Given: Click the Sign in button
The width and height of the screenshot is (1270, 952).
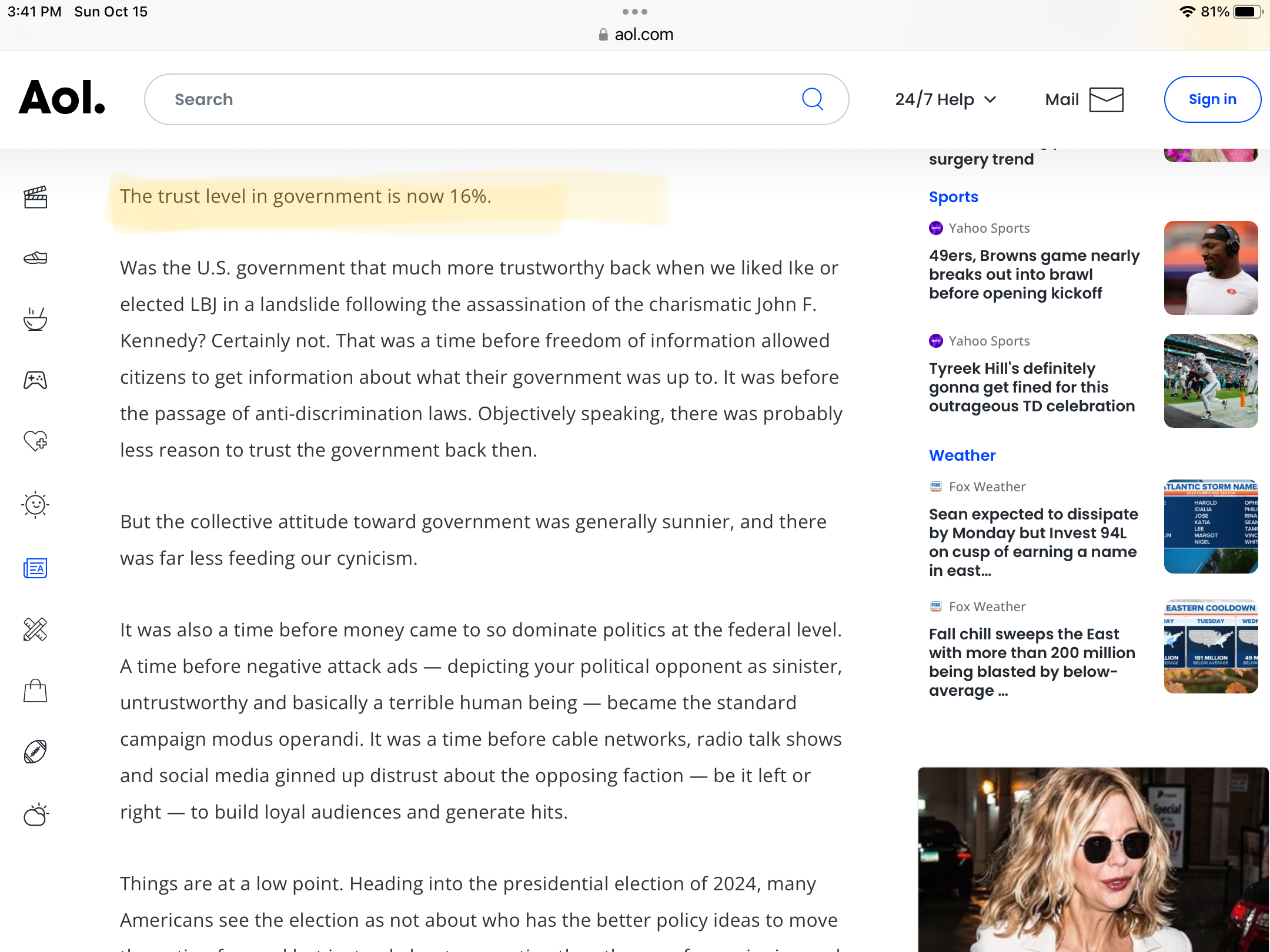Looking at the screenshot, I should click(1212, 99).
